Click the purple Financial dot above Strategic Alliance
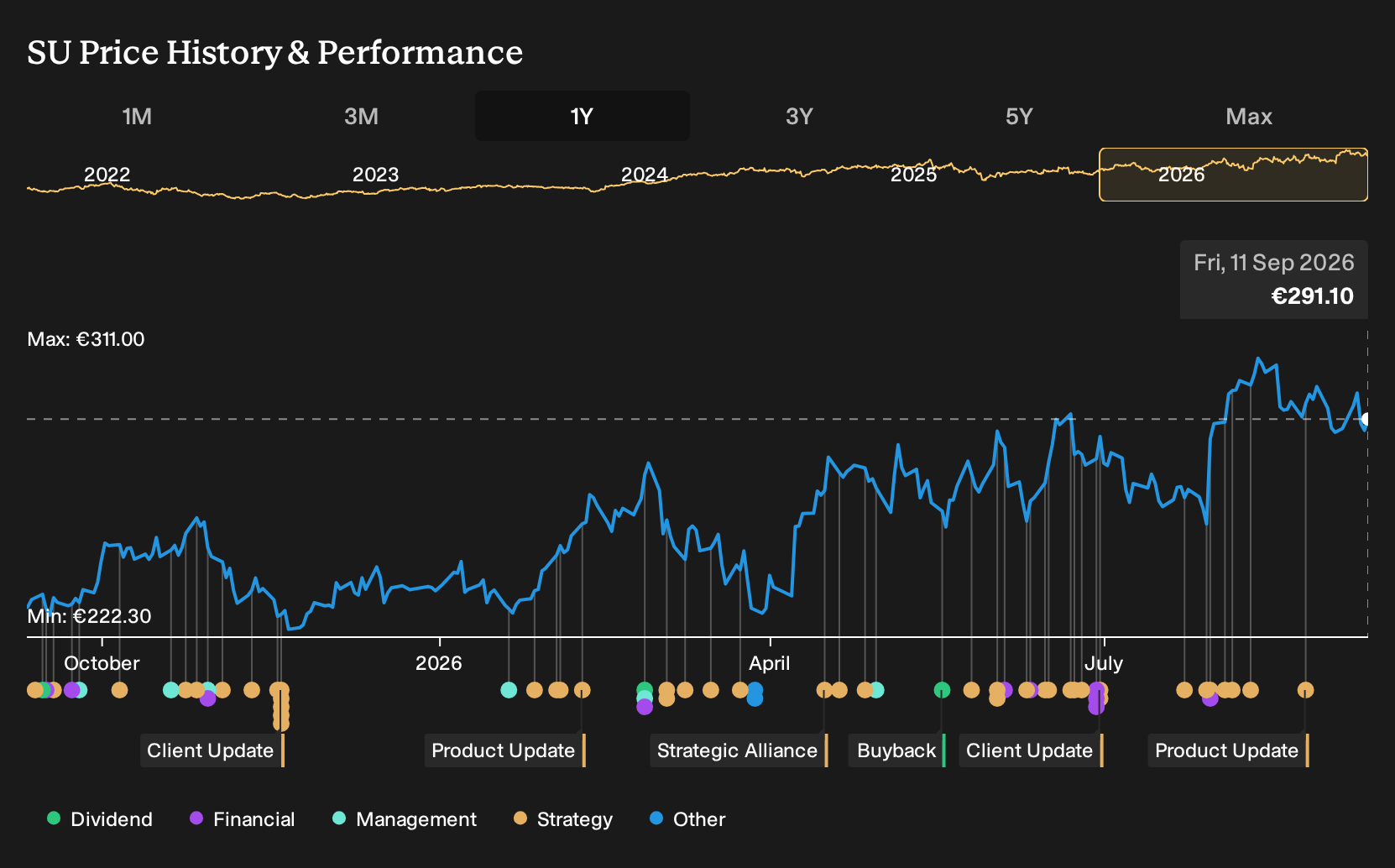The image size is (1395, 868). 645,707
